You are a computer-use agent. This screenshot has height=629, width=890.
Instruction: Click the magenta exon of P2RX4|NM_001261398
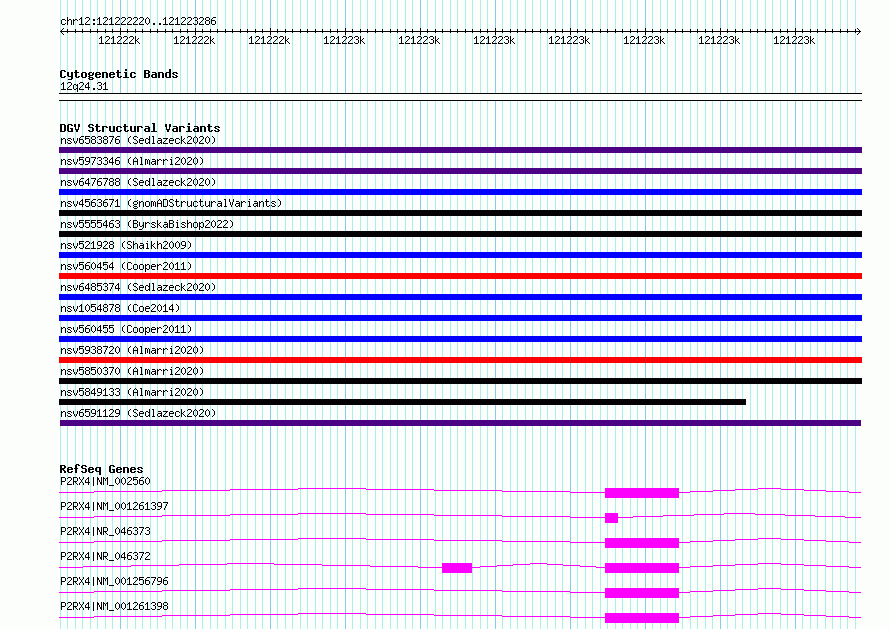click(642, 618)
